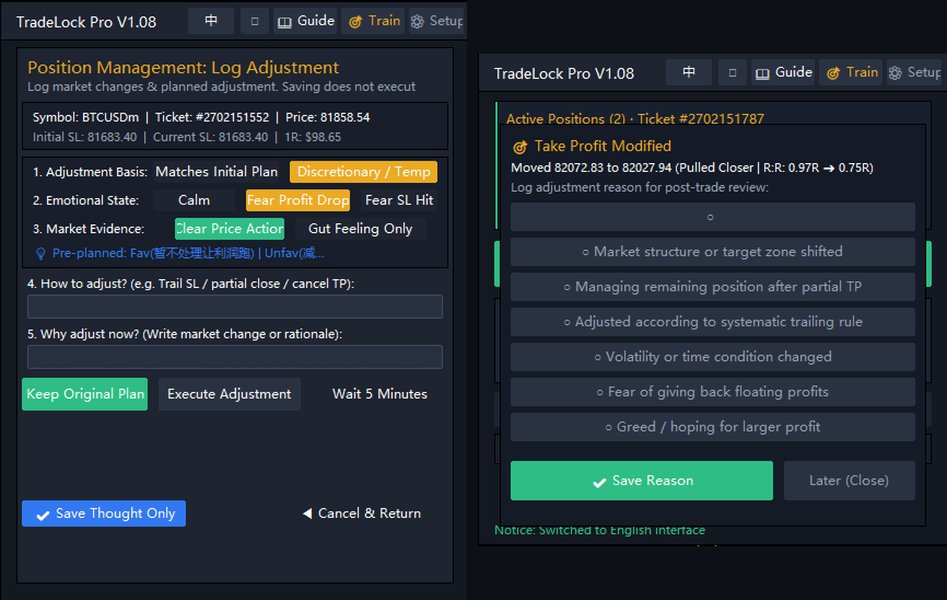This screenshot has width=947, height=600.
Task: Click the Pre-planned hint link
Action: click(181, 253)
